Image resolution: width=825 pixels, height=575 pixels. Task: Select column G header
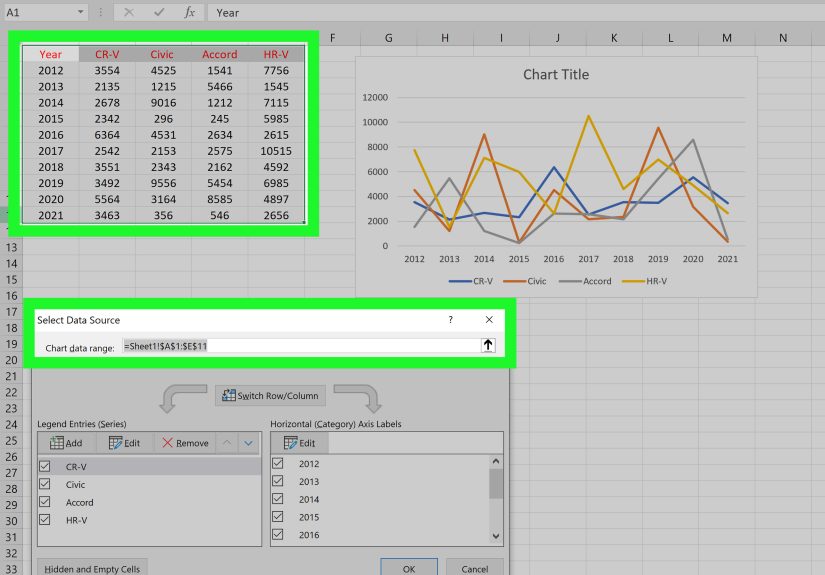[x=388, y=38]
